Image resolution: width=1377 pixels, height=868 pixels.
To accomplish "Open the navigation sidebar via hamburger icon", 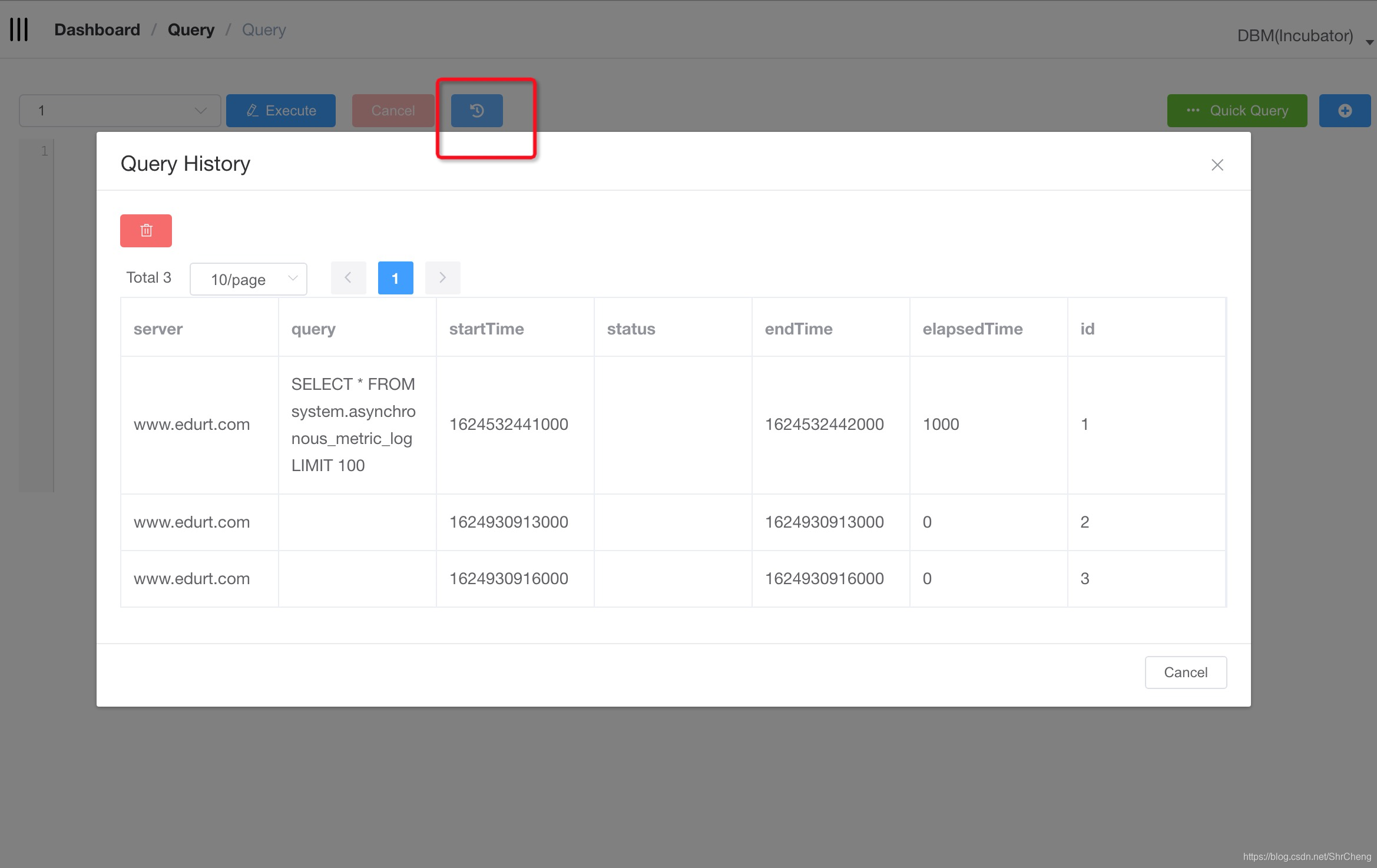I will tap(19, 29).
